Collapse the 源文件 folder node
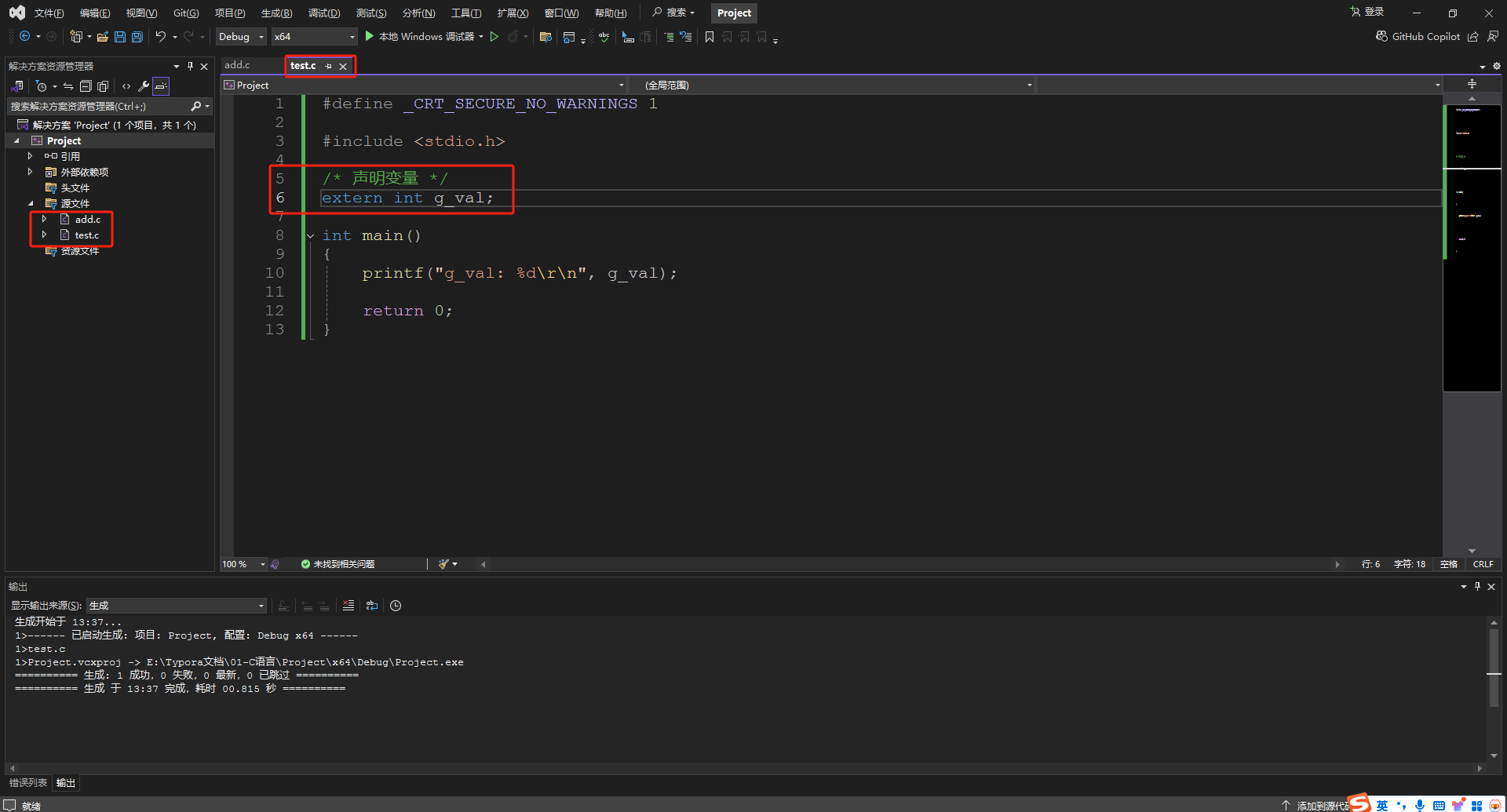The width and height of the screenshot is (1507, 812). pos(31,204)
